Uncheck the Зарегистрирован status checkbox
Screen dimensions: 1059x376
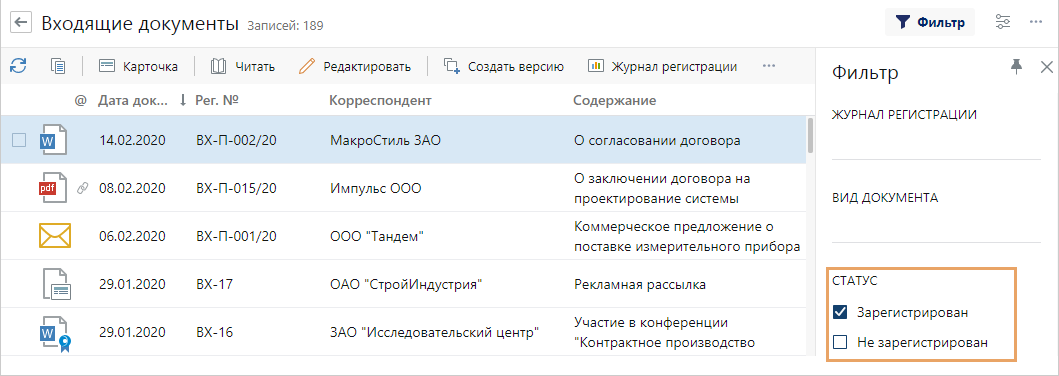[840, 313]
